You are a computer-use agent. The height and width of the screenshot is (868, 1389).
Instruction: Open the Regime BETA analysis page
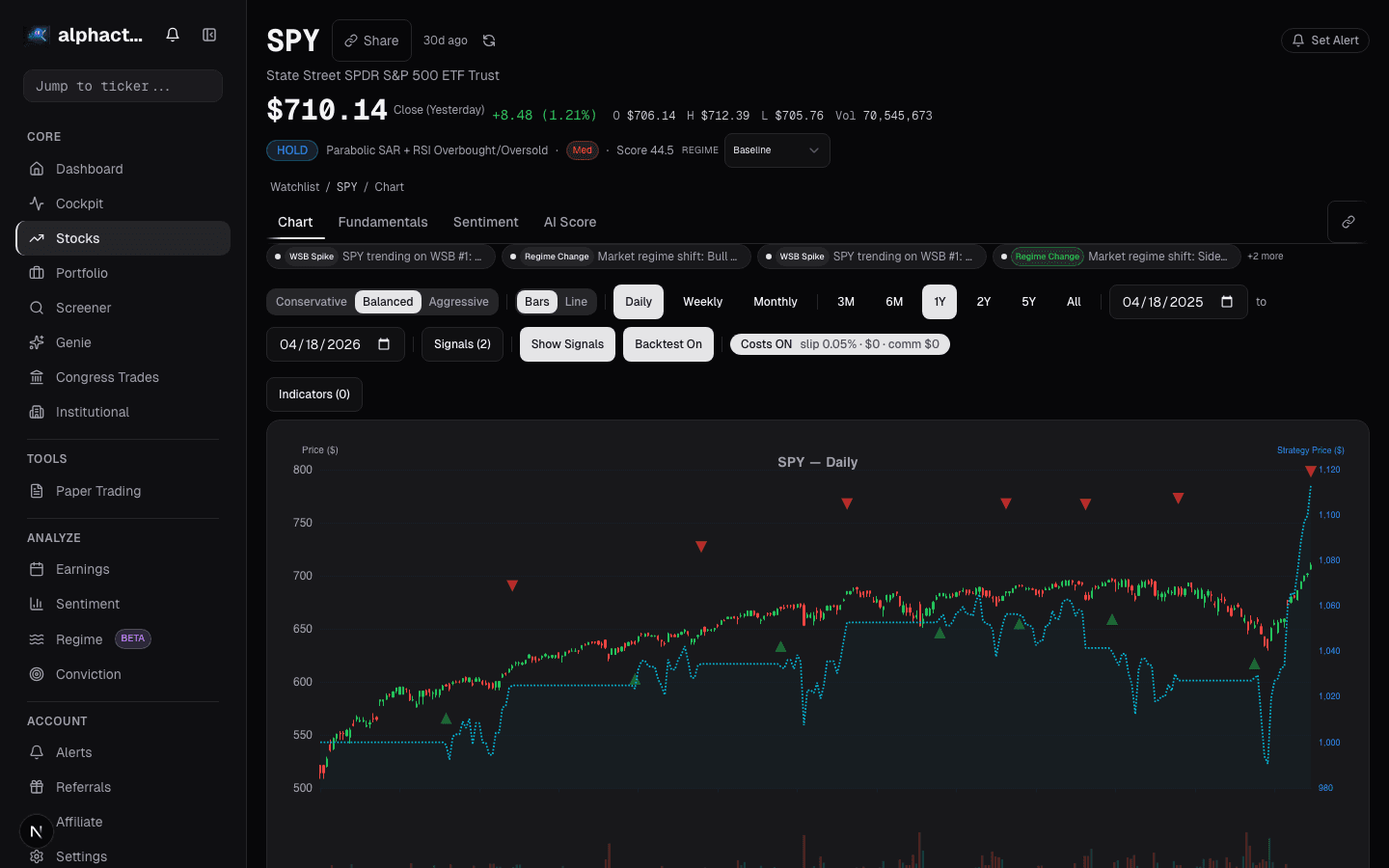(77, 639)
